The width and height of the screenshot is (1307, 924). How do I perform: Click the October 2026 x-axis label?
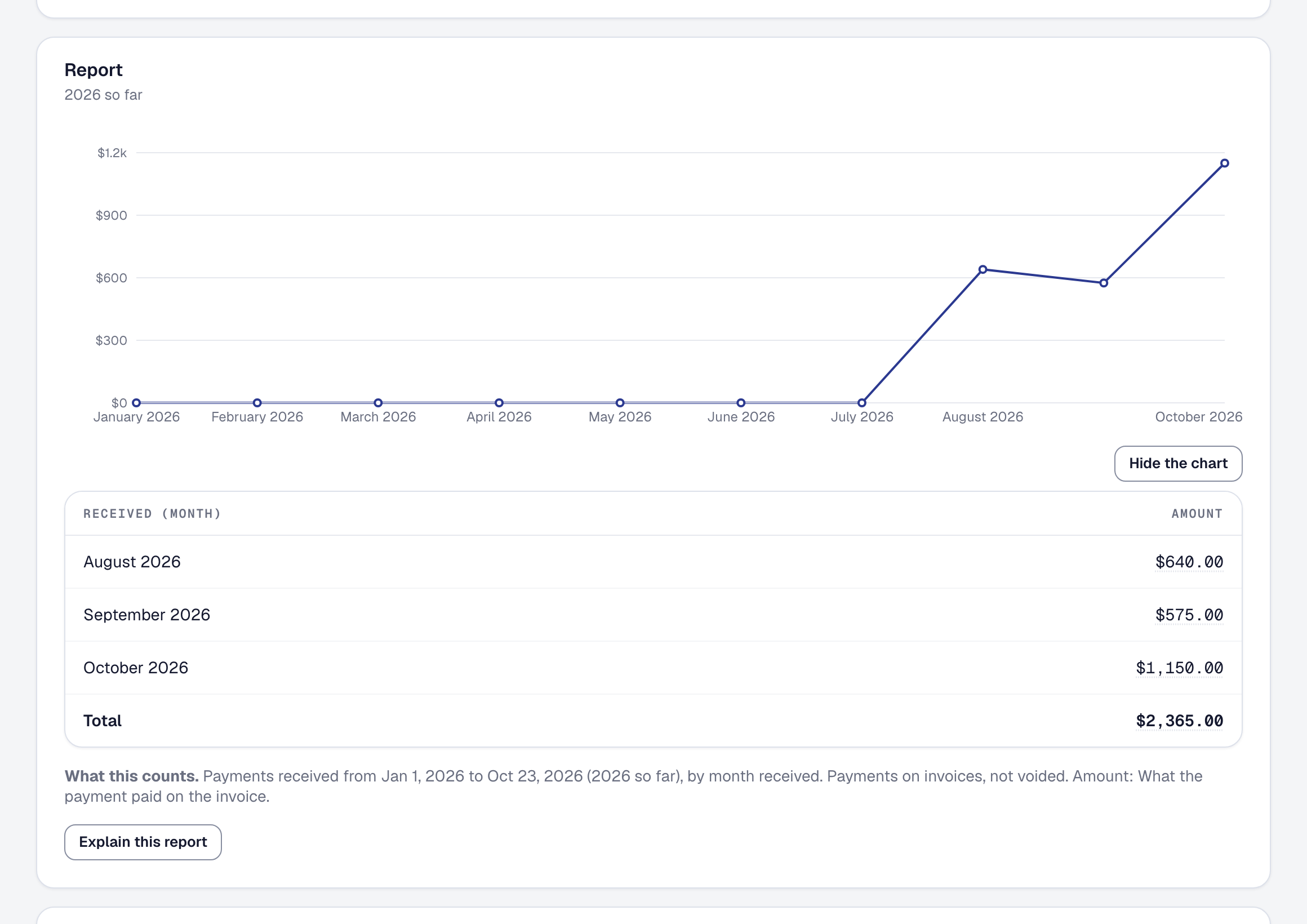click(x=1198, y=417)
